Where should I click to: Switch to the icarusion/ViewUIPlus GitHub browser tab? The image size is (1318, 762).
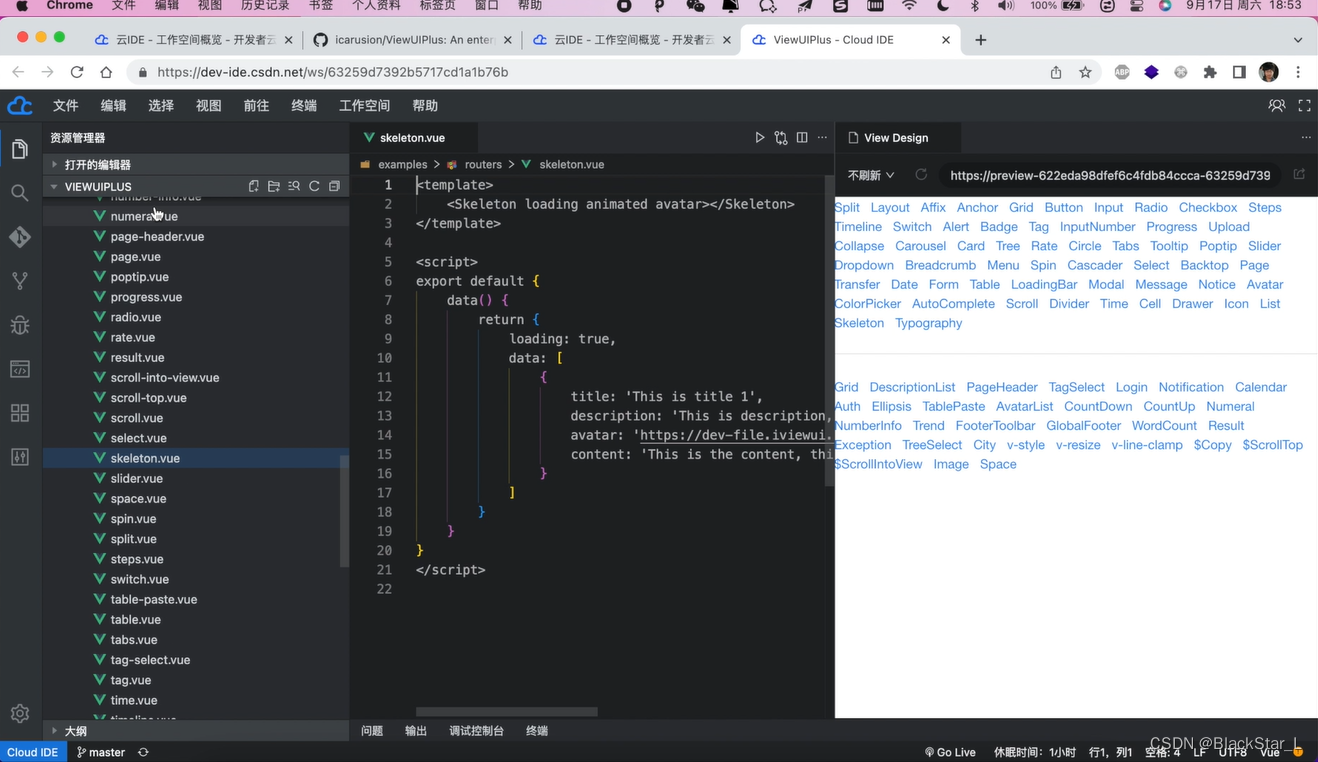pyautogui.click(x=412, y=40)
